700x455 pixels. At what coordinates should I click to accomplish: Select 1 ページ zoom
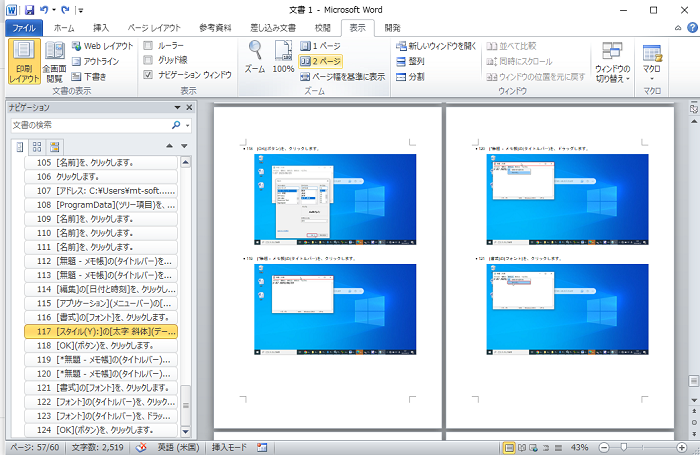tap(320, 46)
